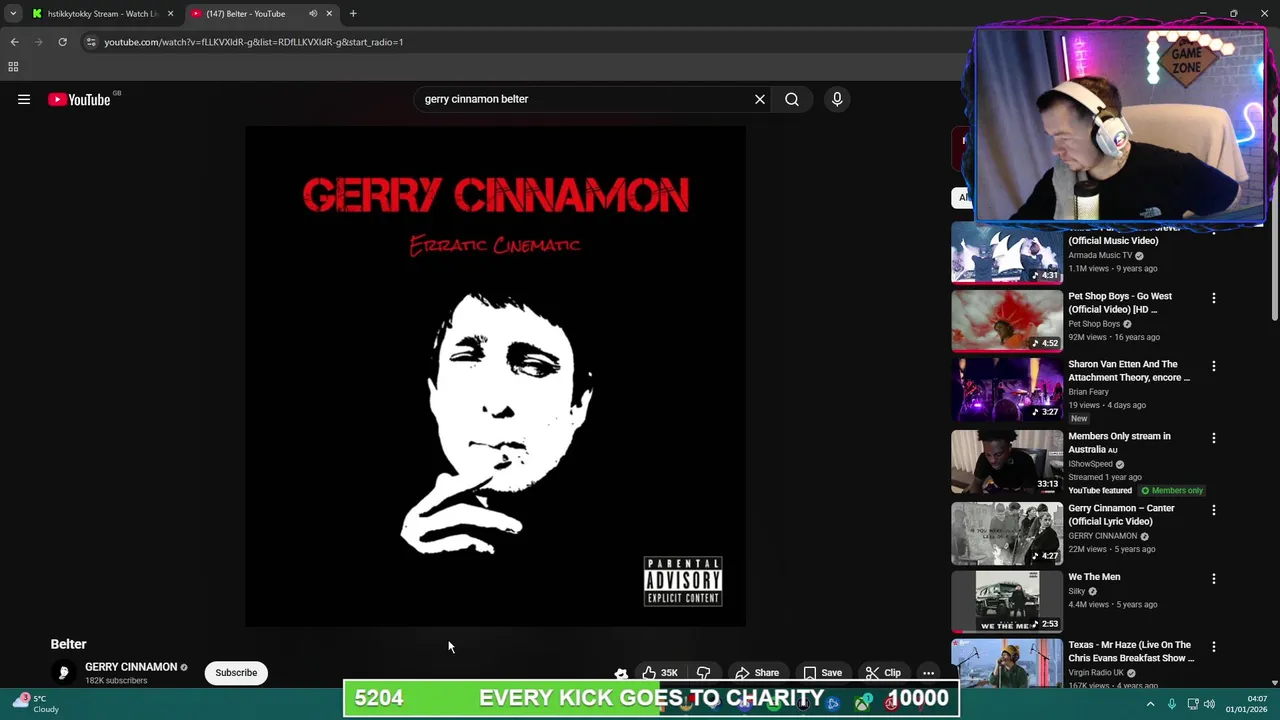The height and width of the screenshot is (720, 1280).
Task: Open site information icon in address bar
Action: (91, 42)
